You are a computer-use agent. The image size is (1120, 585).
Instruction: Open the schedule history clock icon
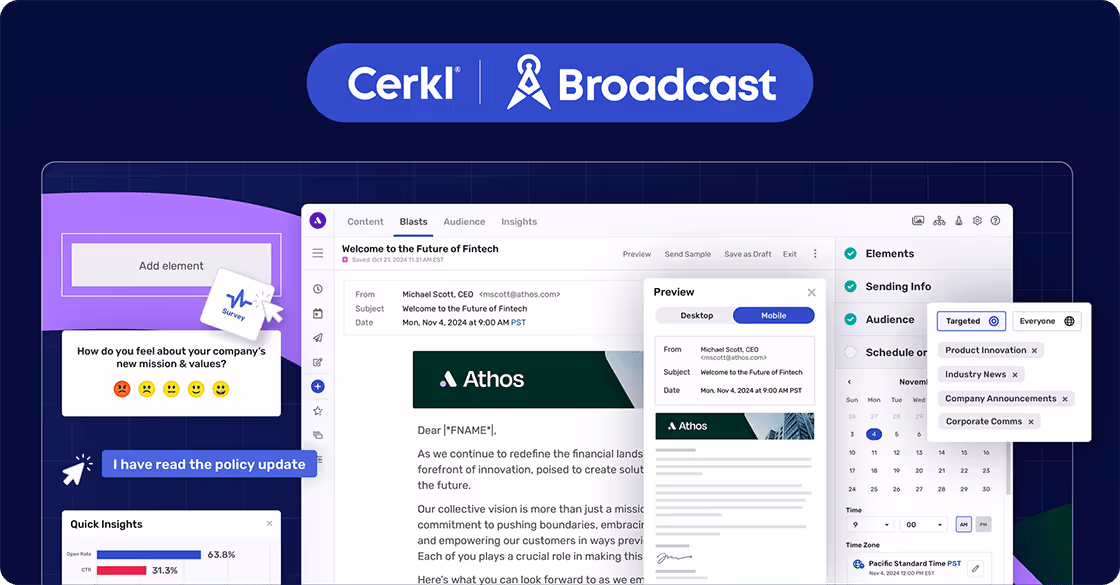click(x=317, y=288)
